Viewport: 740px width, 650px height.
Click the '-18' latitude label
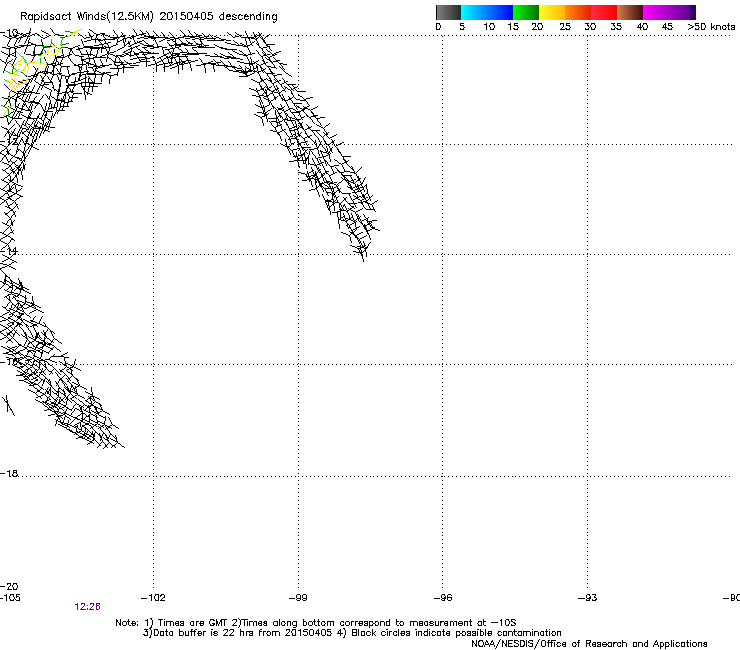click(x=9, y=473)
